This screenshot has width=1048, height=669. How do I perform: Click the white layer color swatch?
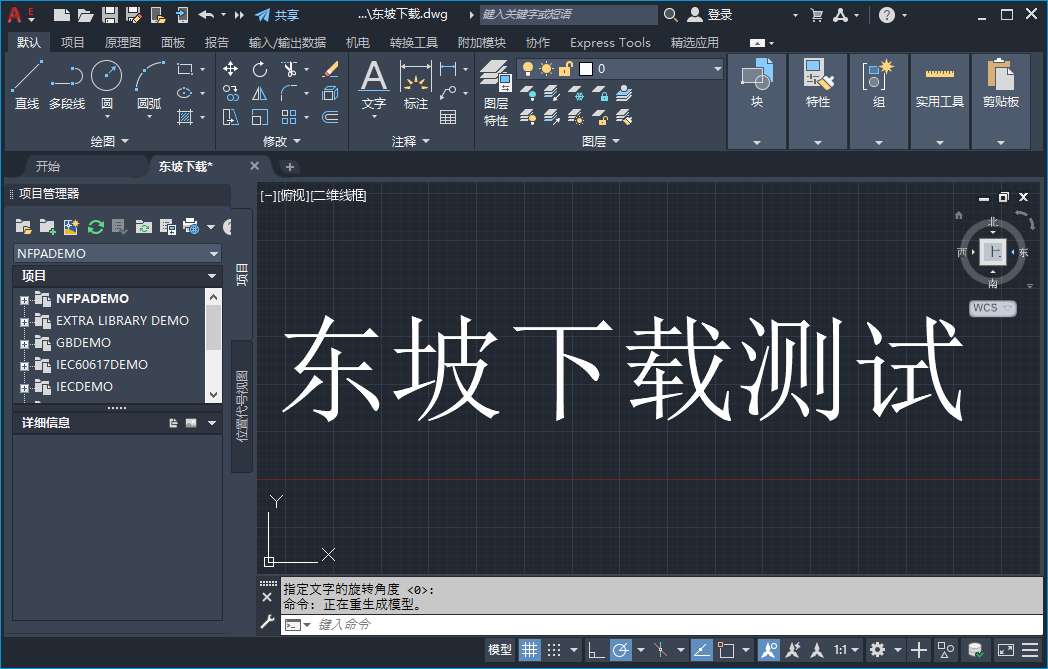click(586, 69)
